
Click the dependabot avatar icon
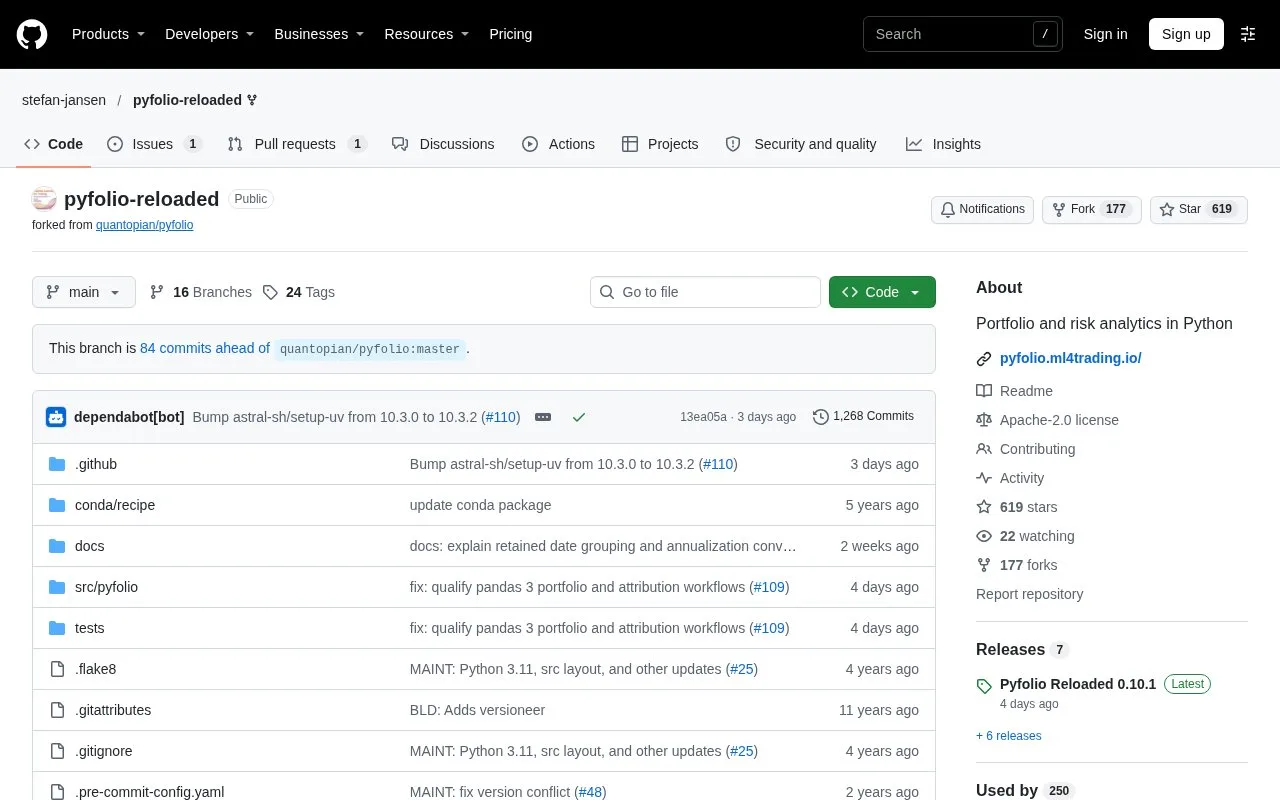56,417
